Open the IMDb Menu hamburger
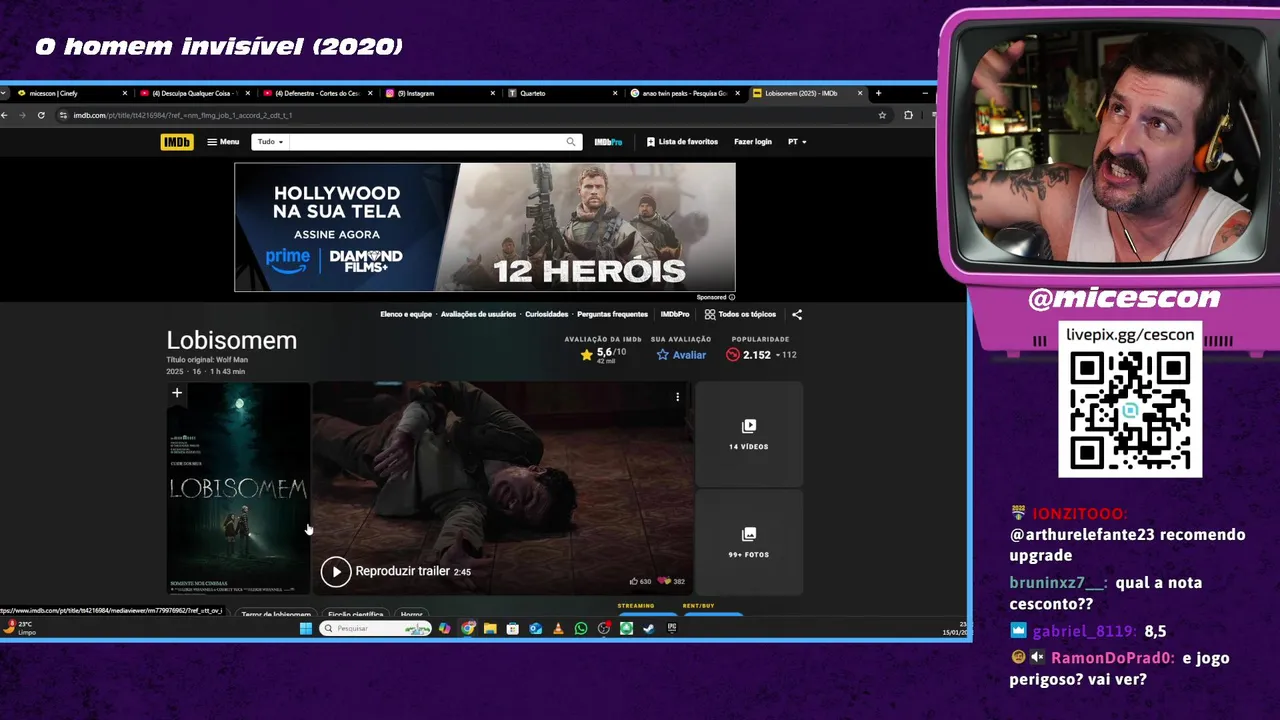This screenshot has width=1280, height=720. click(x=223, y=142)
